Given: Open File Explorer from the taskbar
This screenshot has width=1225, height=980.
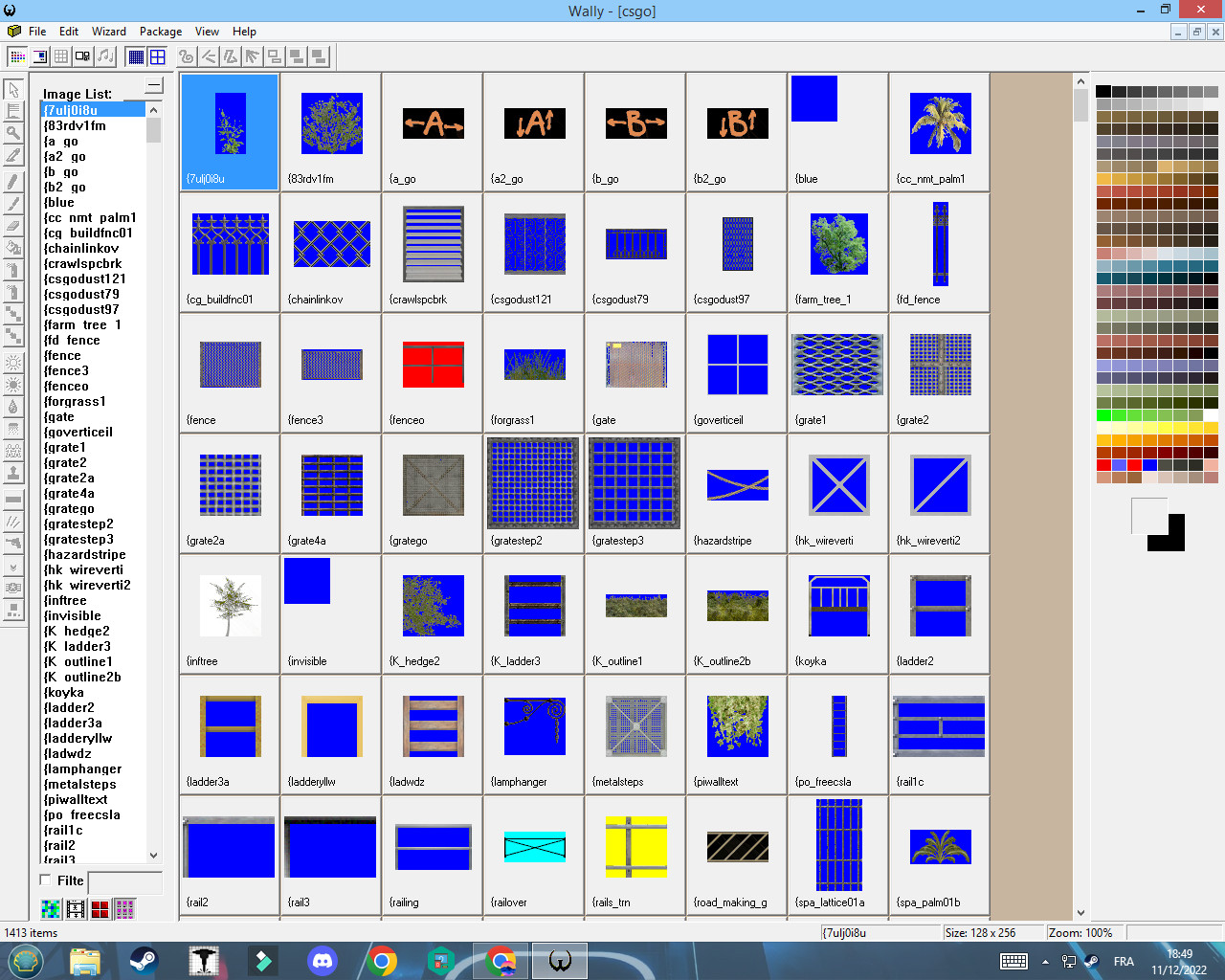Looking at the screenshot, I should pos(85,960).
